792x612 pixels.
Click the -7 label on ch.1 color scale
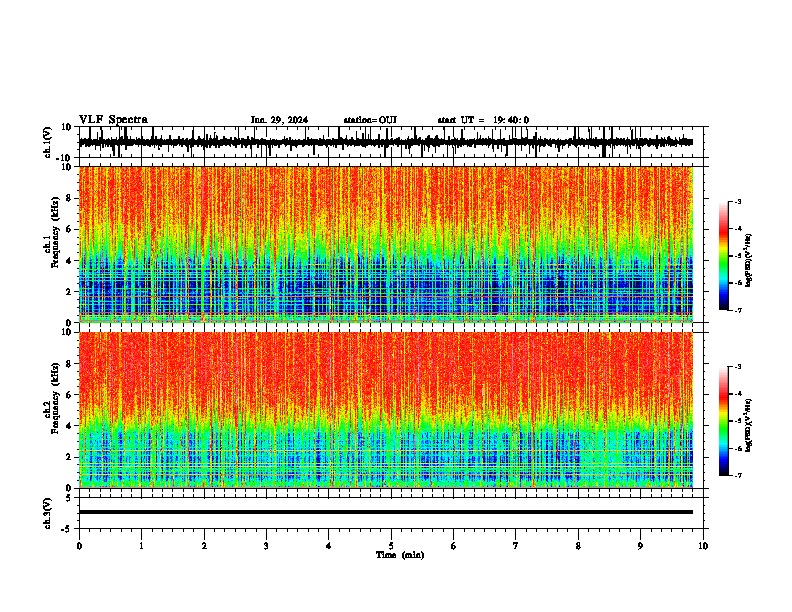[737, 310]
